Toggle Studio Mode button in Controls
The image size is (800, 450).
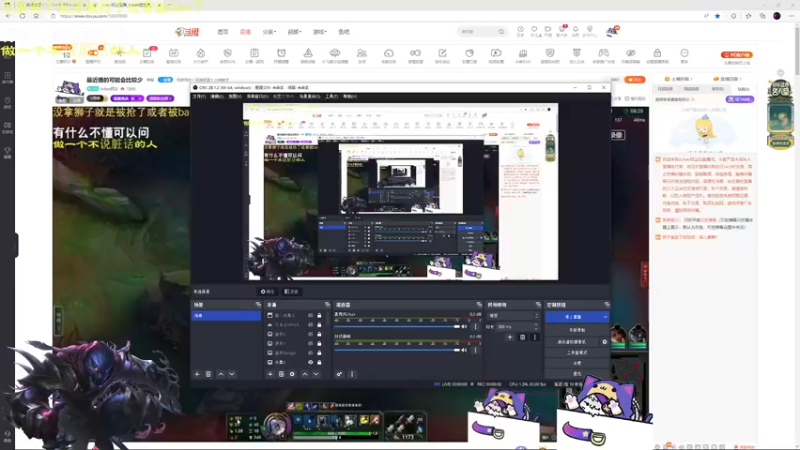(x=577, y=353)
